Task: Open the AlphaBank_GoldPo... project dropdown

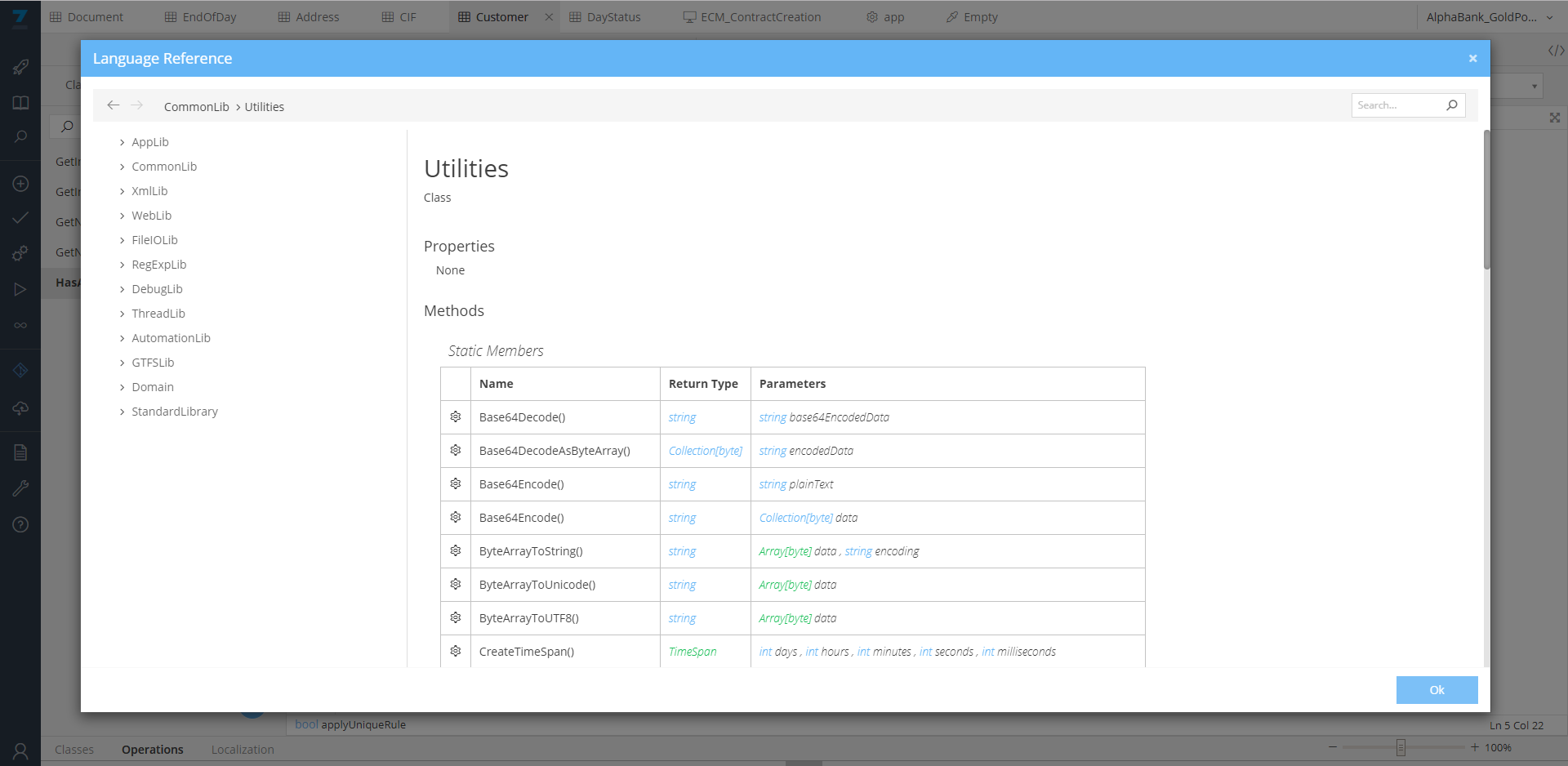Action: pos(1489,17)
